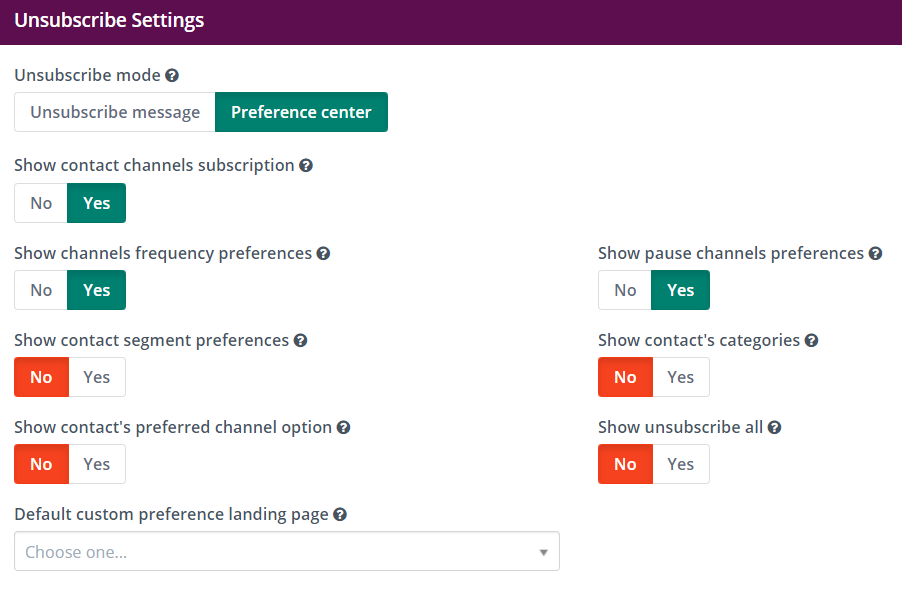Click help icon beside Show contact channels subscription
The image size is (902, 590).
point(306,165)
